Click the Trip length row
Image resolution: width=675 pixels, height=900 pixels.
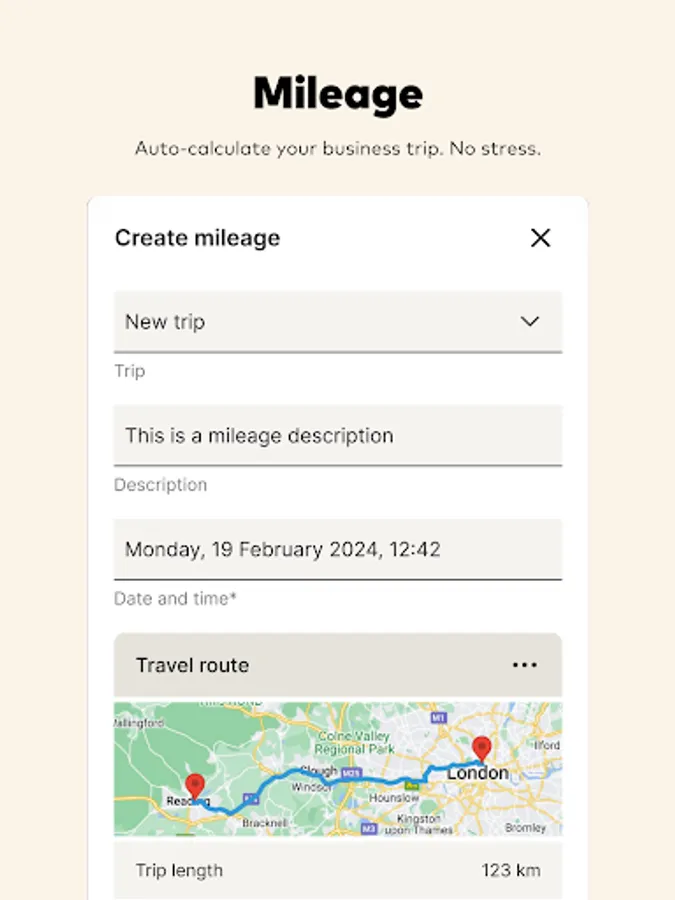pyautogui.click(x=178, y=871)
